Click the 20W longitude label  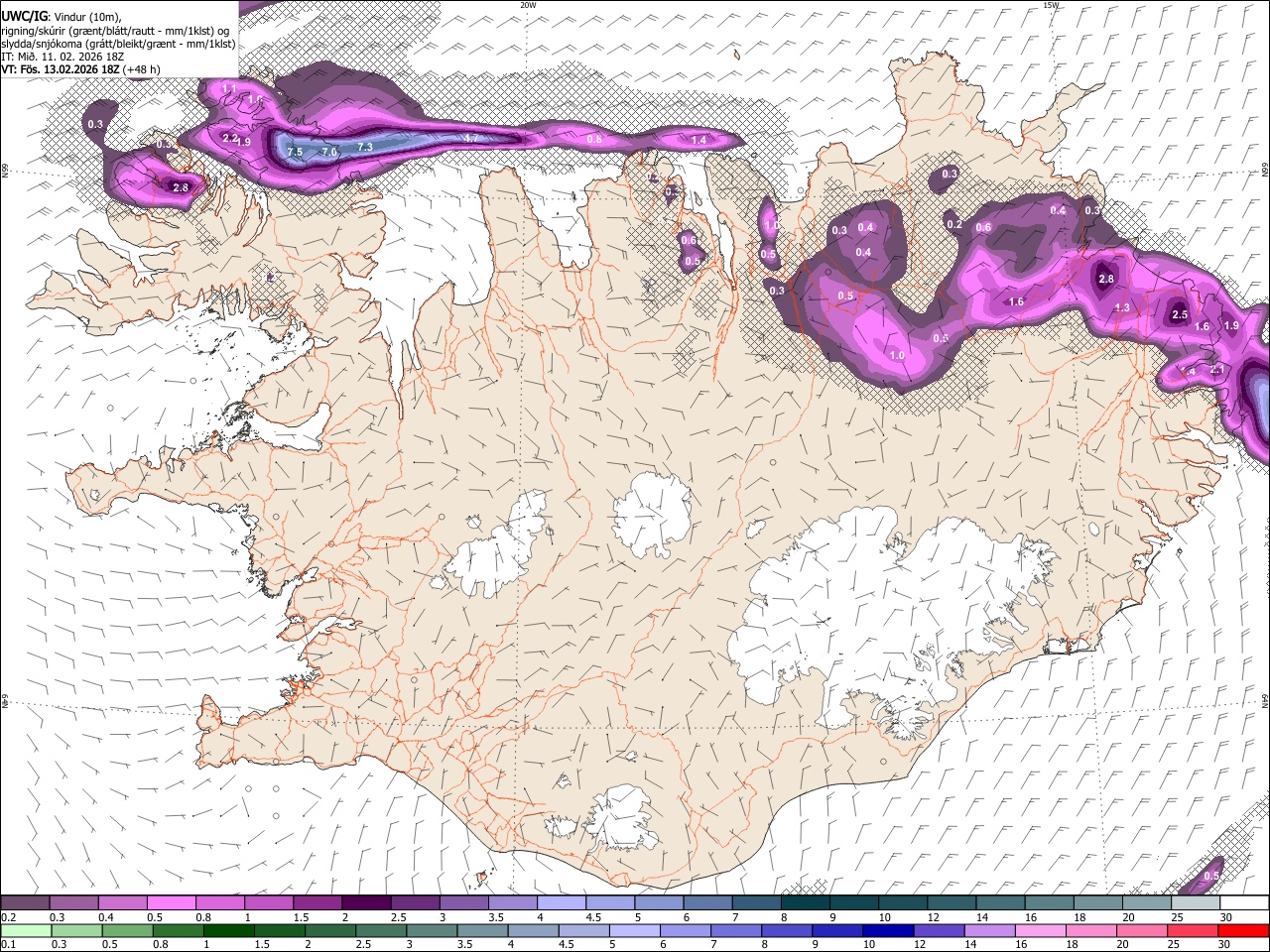click(x=528, y=5)
